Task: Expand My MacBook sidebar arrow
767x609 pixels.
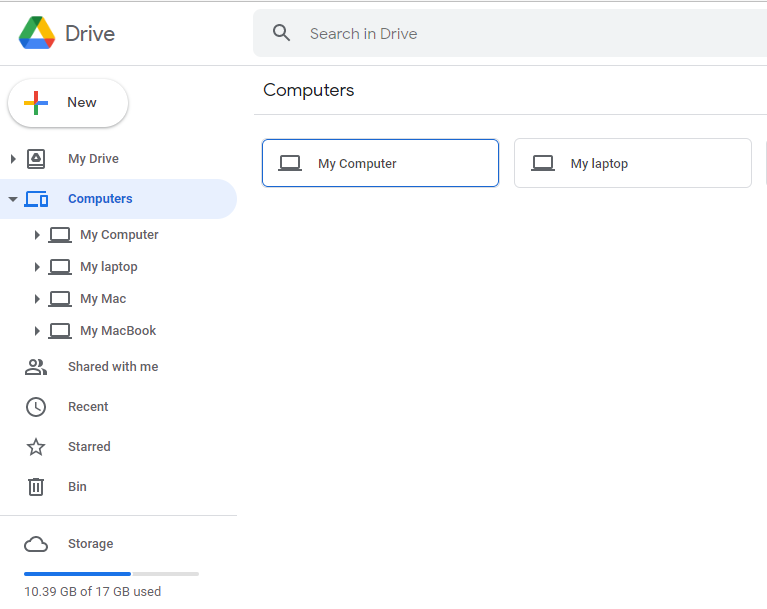Action: point(37,331)
